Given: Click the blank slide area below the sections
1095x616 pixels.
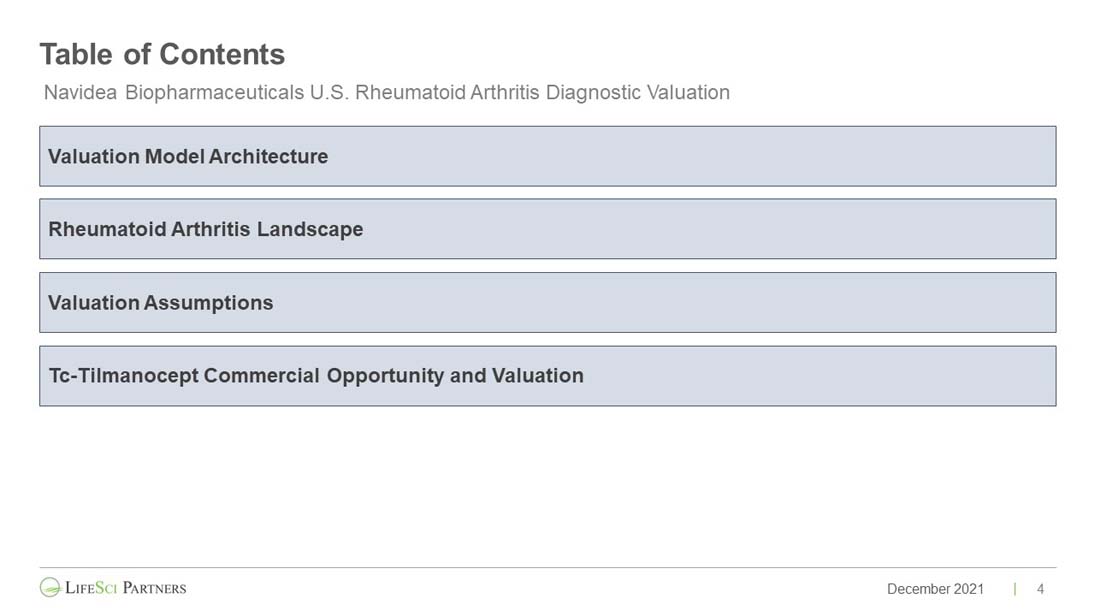Looking at the screenshot, I should (x=547, y=480).
